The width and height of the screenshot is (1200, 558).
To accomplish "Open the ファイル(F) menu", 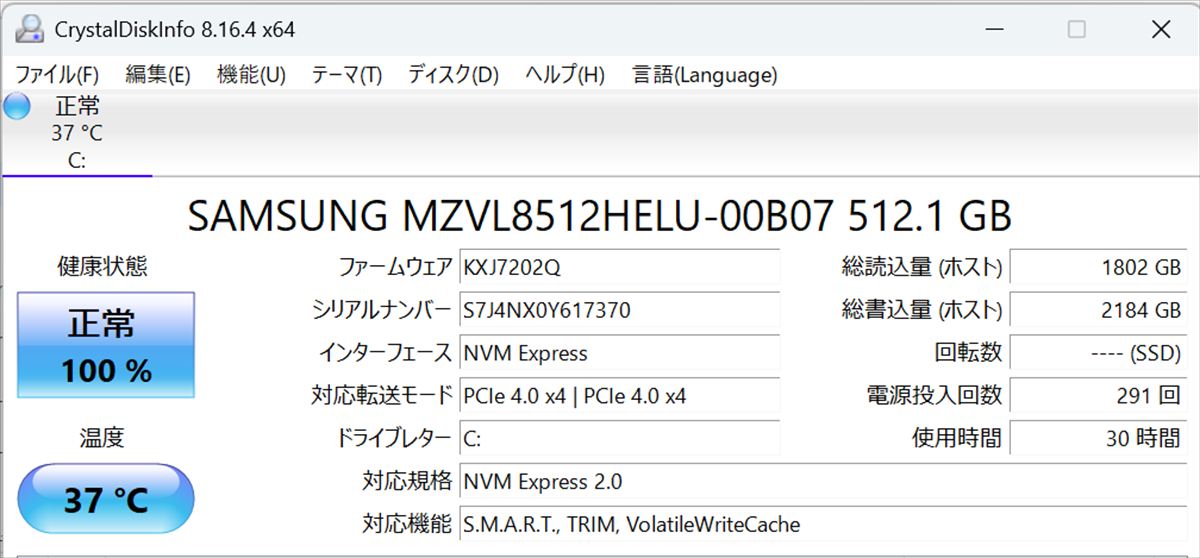I will click(57, 74).
